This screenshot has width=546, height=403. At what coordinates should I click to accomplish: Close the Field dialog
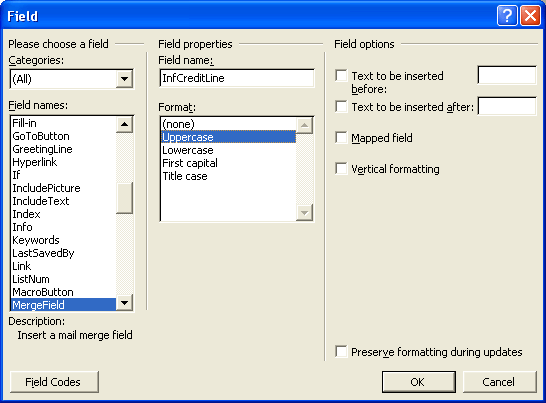point(530,16)
